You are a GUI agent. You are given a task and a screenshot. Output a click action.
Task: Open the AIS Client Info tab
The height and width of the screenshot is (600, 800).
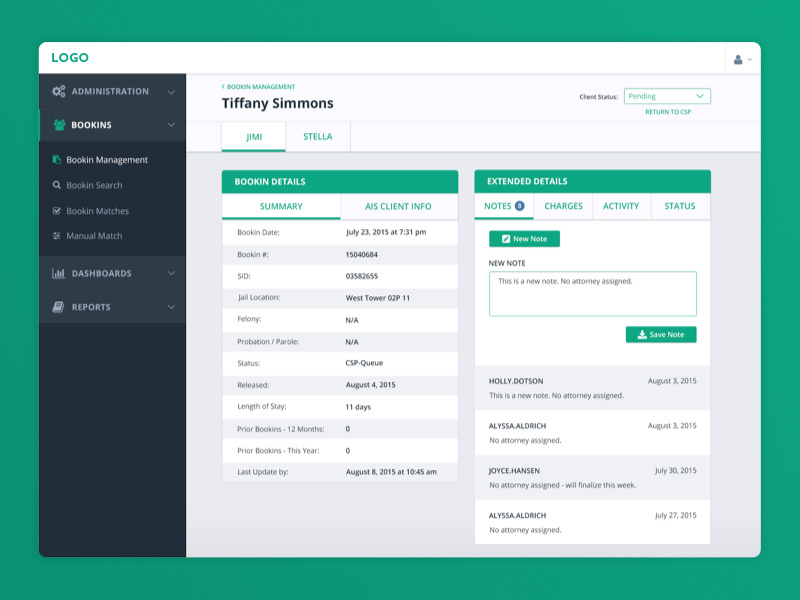[x=397, y=205]
